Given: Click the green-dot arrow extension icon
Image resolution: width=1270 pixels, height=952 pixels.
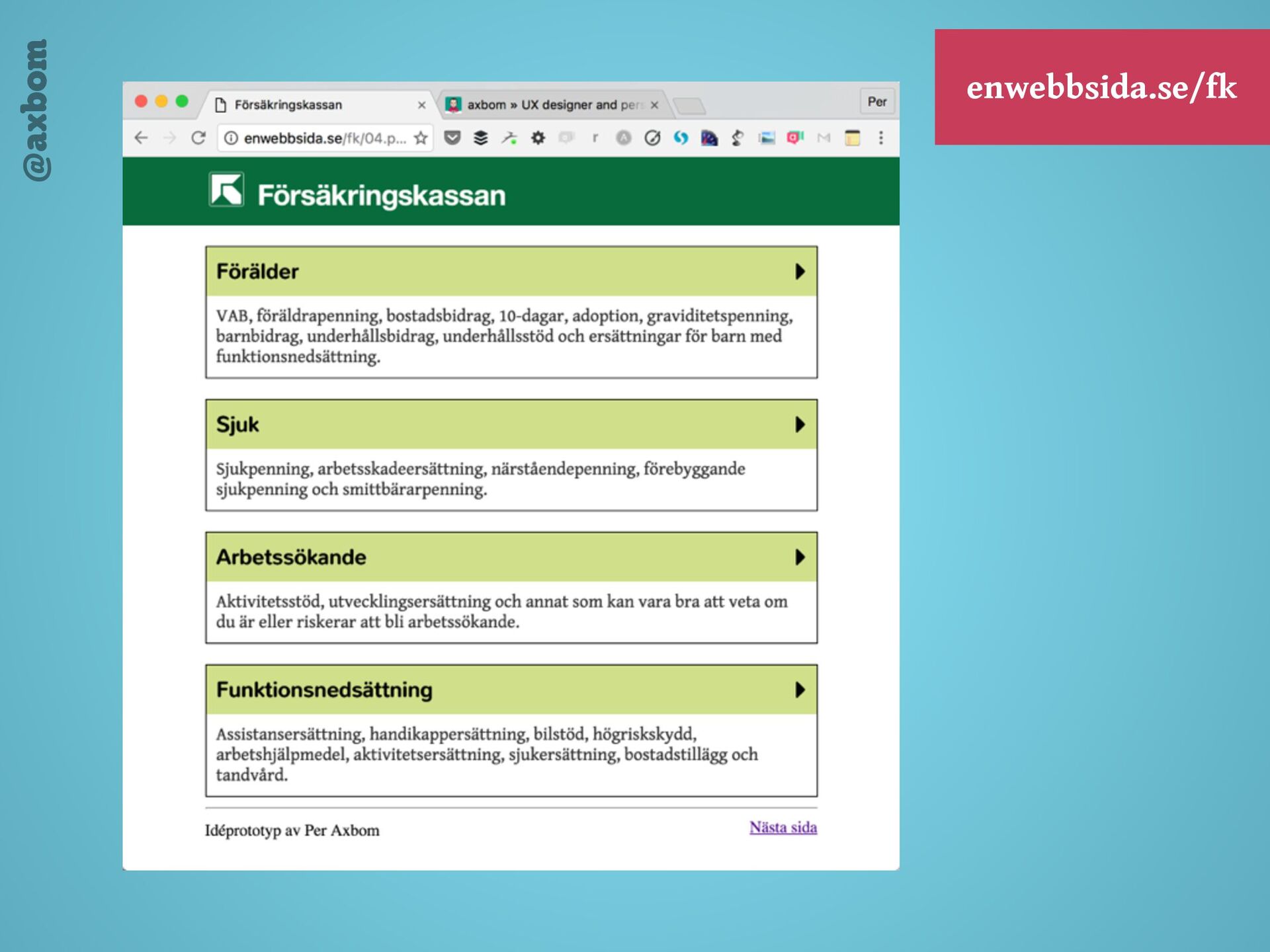Looking at the screenshot, I should [509, 138].
